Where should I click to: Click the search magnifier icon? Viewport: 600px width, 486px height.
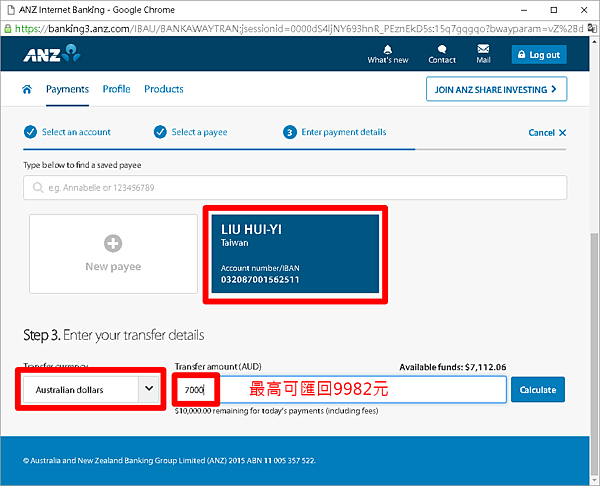point(38,188)
